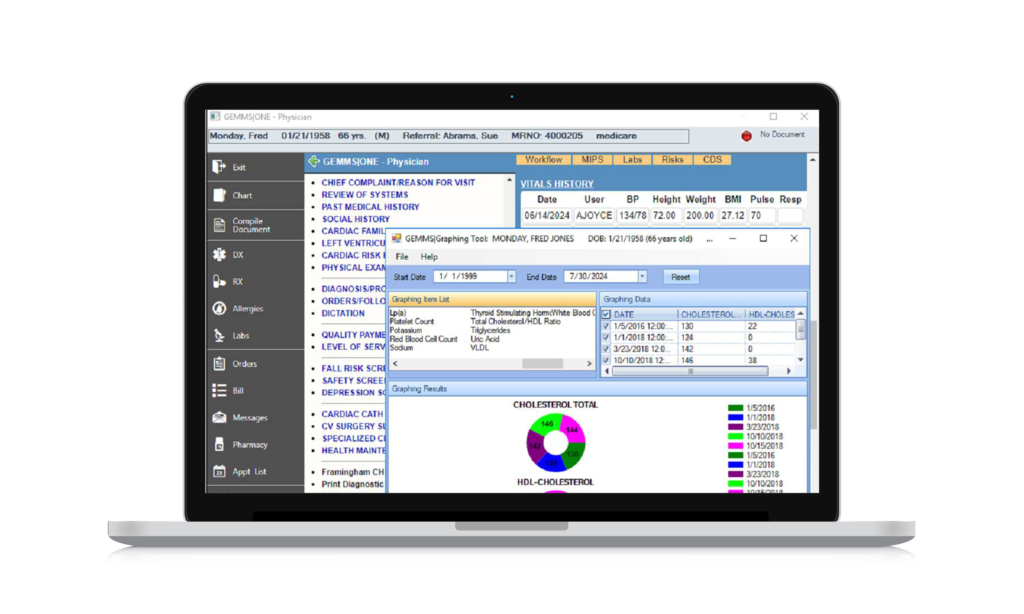Select Lp(a) in Graphing Item List
This screenshot has height=614, width=1024.
397,313
